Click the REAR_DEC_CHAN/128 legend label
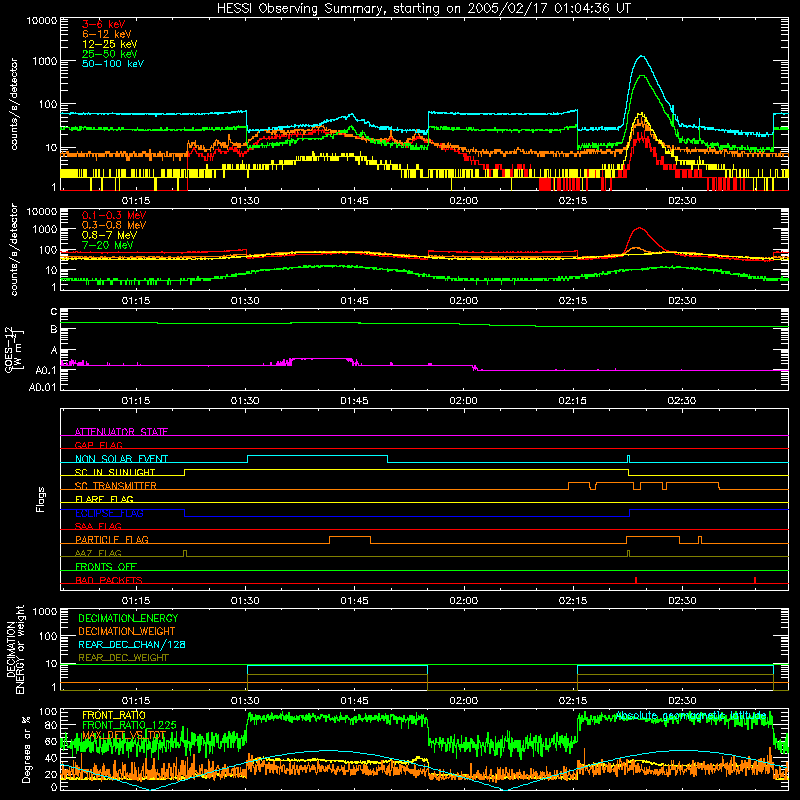 click(x=132, y=644)
